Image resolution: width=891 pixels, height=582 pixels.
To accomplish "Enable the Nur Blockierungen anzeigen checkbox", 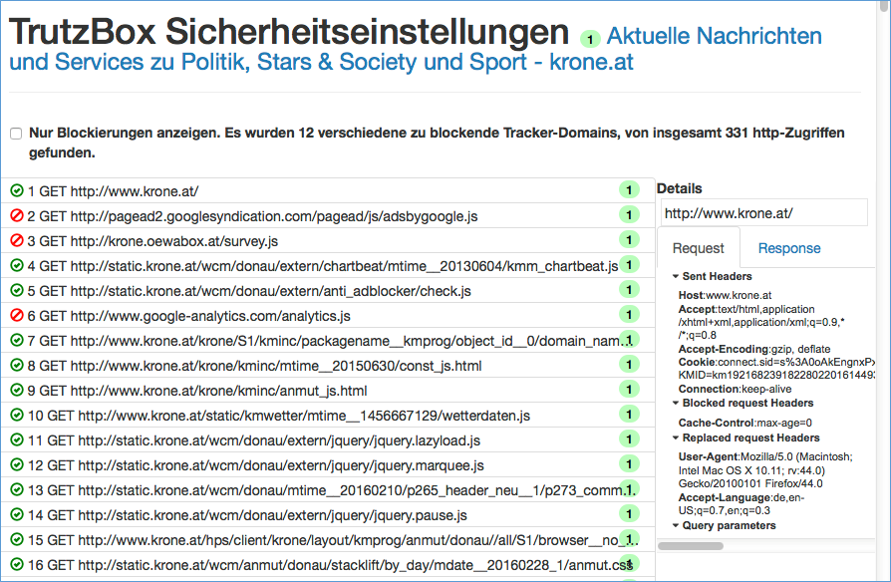I will [x=16, y=134].
